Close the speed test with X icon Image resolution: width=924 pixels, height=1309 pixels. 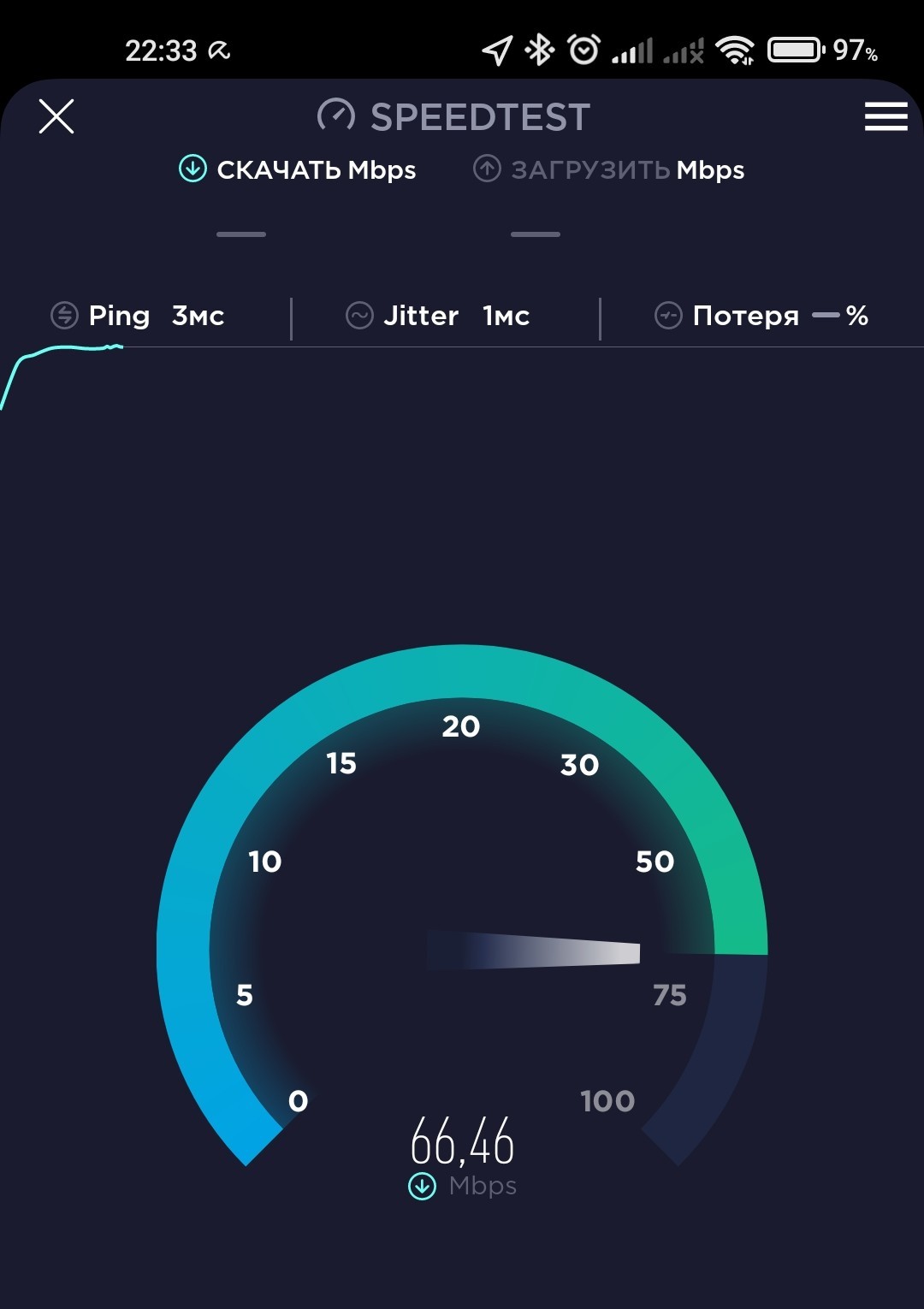pyautogui.click(x=56, y=116)
